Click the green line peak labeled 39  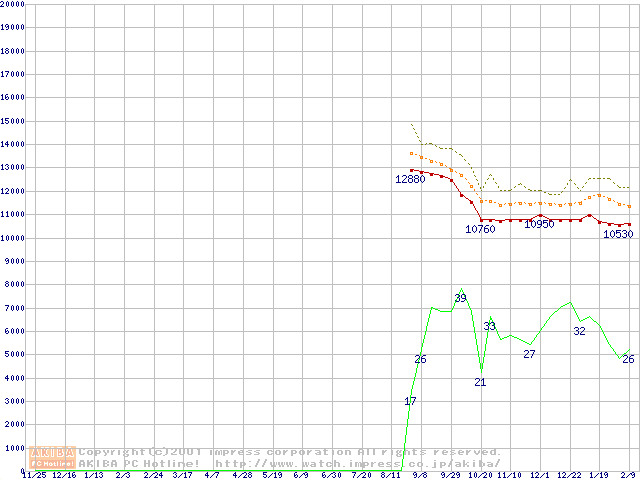tap(461, 298)
